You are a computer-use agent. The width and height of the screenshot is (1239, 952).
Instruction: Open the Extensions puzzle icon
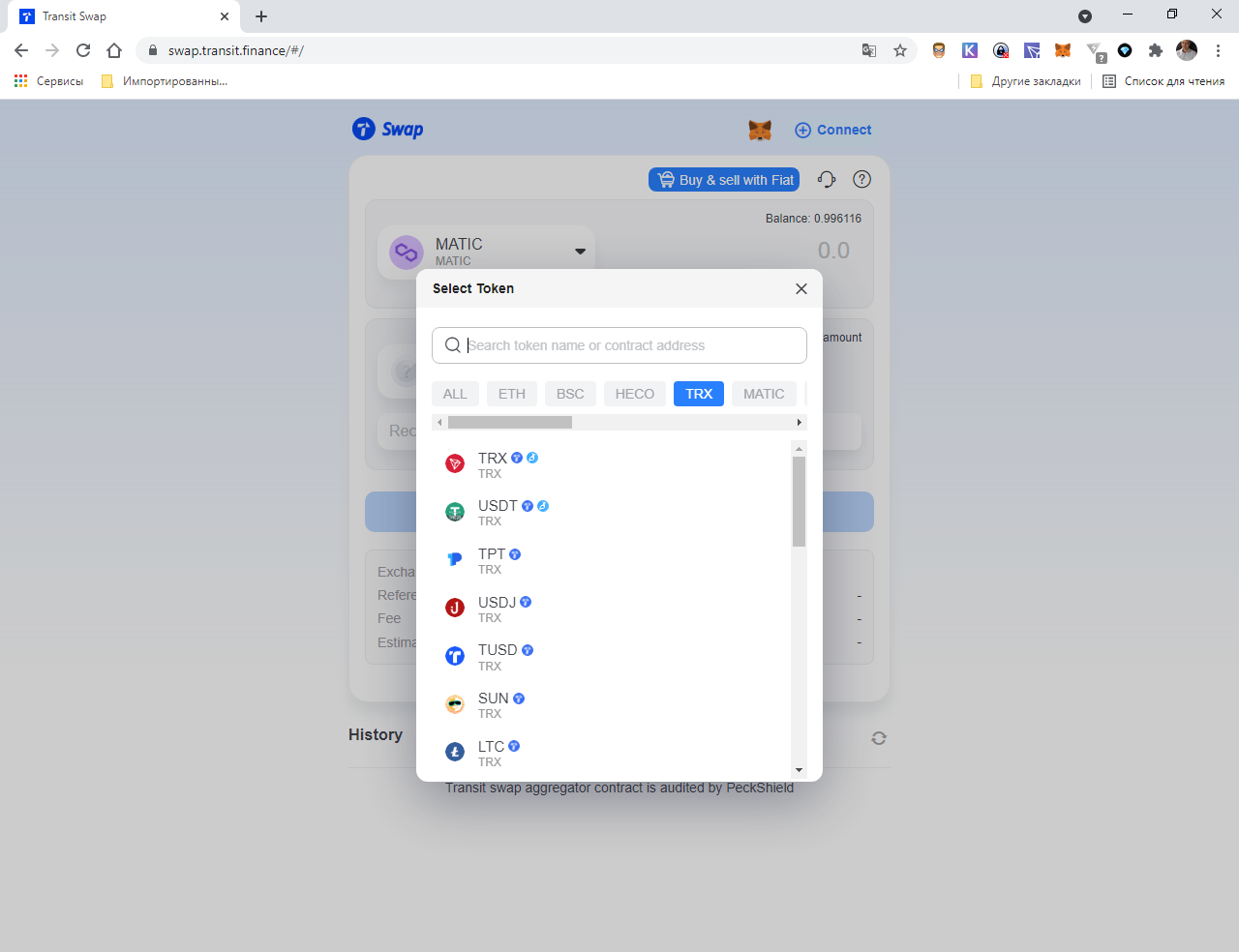click(x=1155, y=50)
